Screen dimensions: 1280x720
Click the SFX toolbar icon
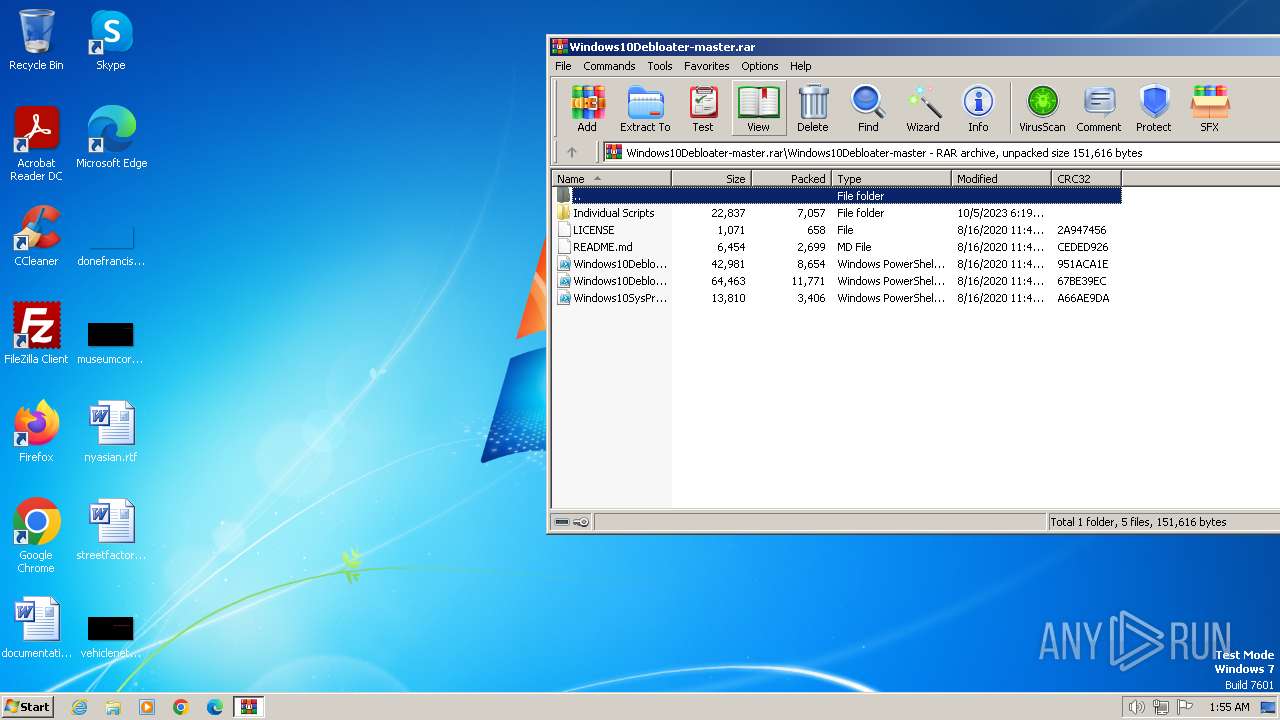click(1209, 108)
